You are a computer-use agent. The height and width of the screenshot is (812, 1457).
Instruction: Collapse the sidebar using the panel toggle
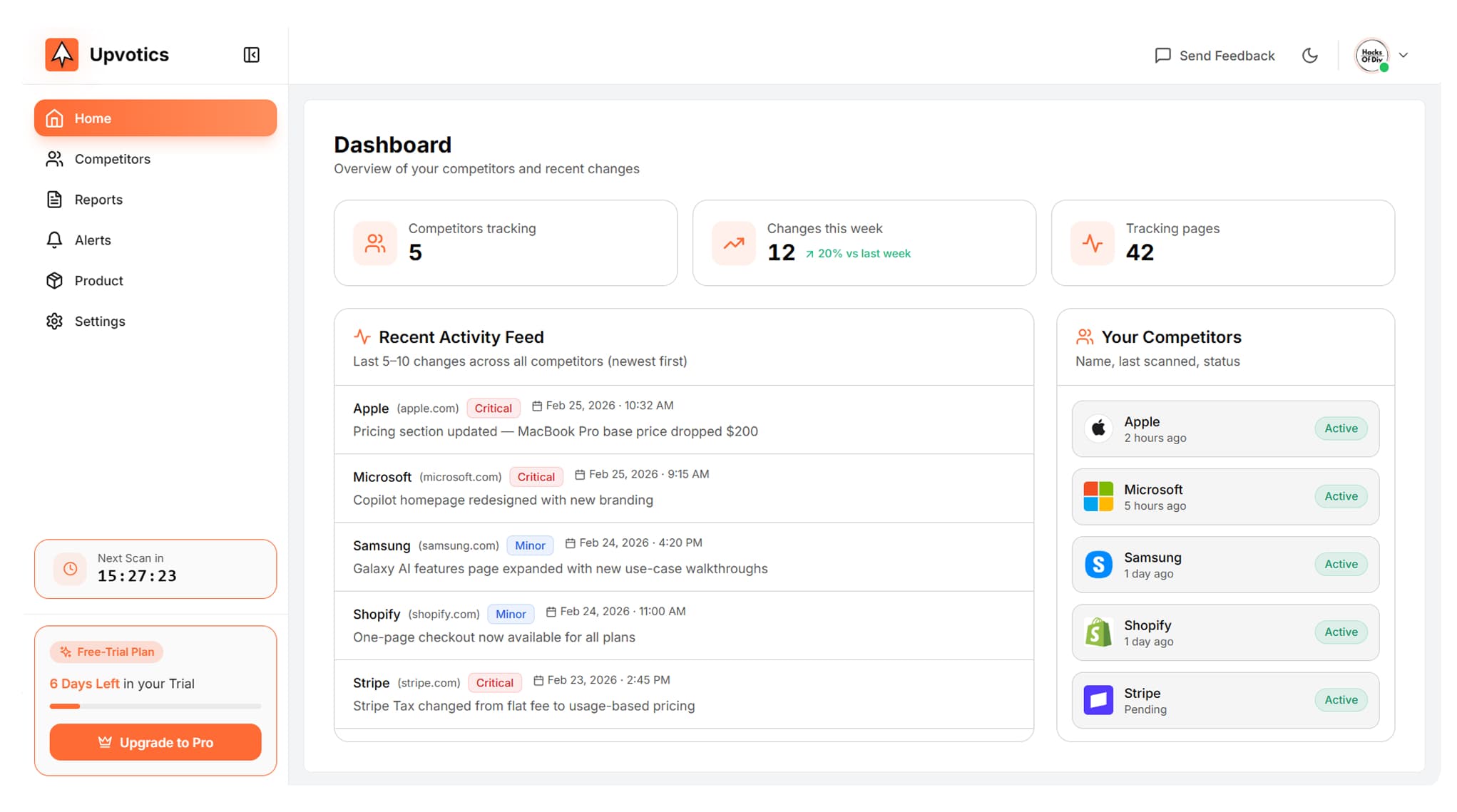point(251,54)
